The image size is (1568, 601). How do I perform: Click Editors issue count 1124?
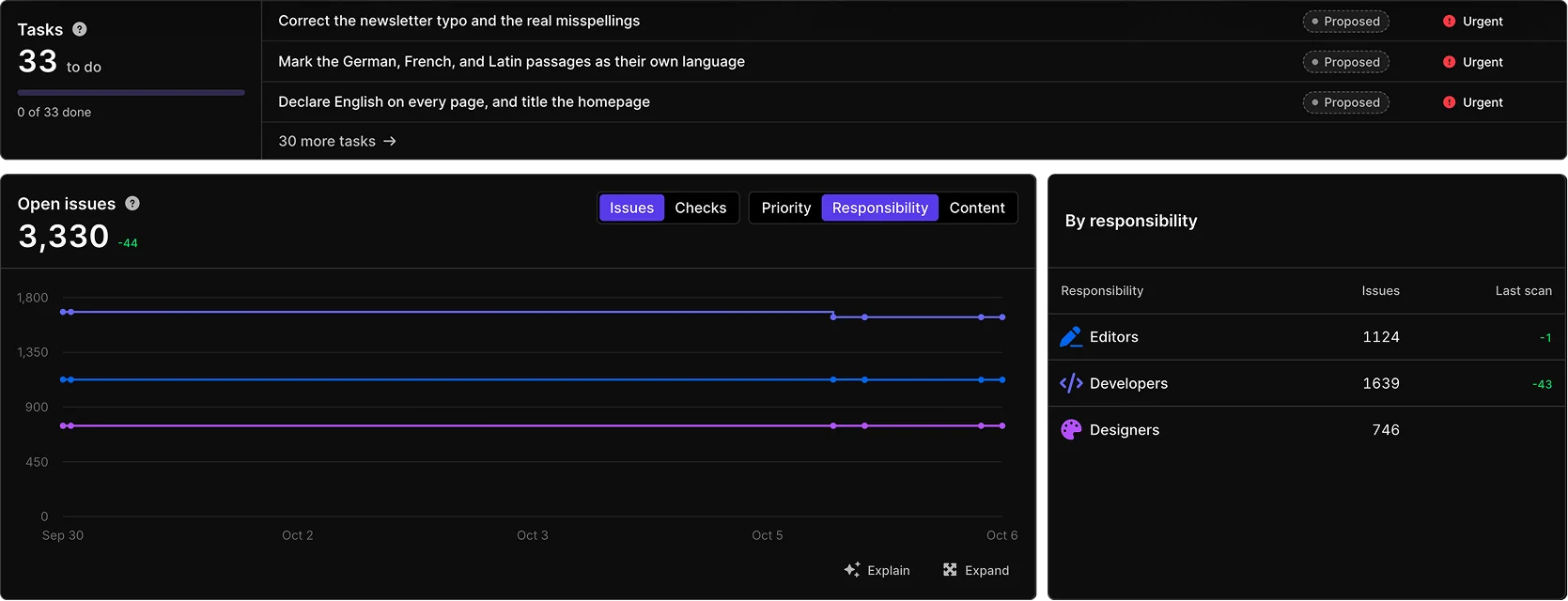click(x=1381, y=336)
